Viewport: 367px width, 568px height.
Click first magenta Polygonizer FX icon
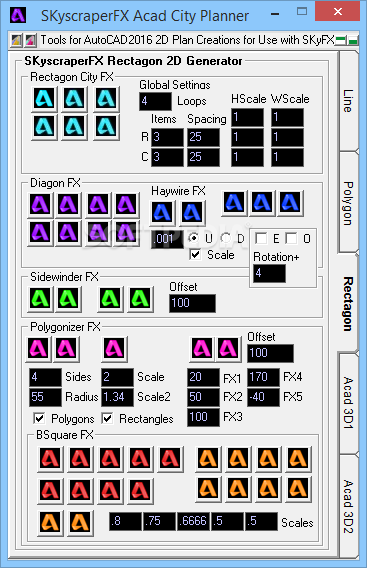(38, 349)
